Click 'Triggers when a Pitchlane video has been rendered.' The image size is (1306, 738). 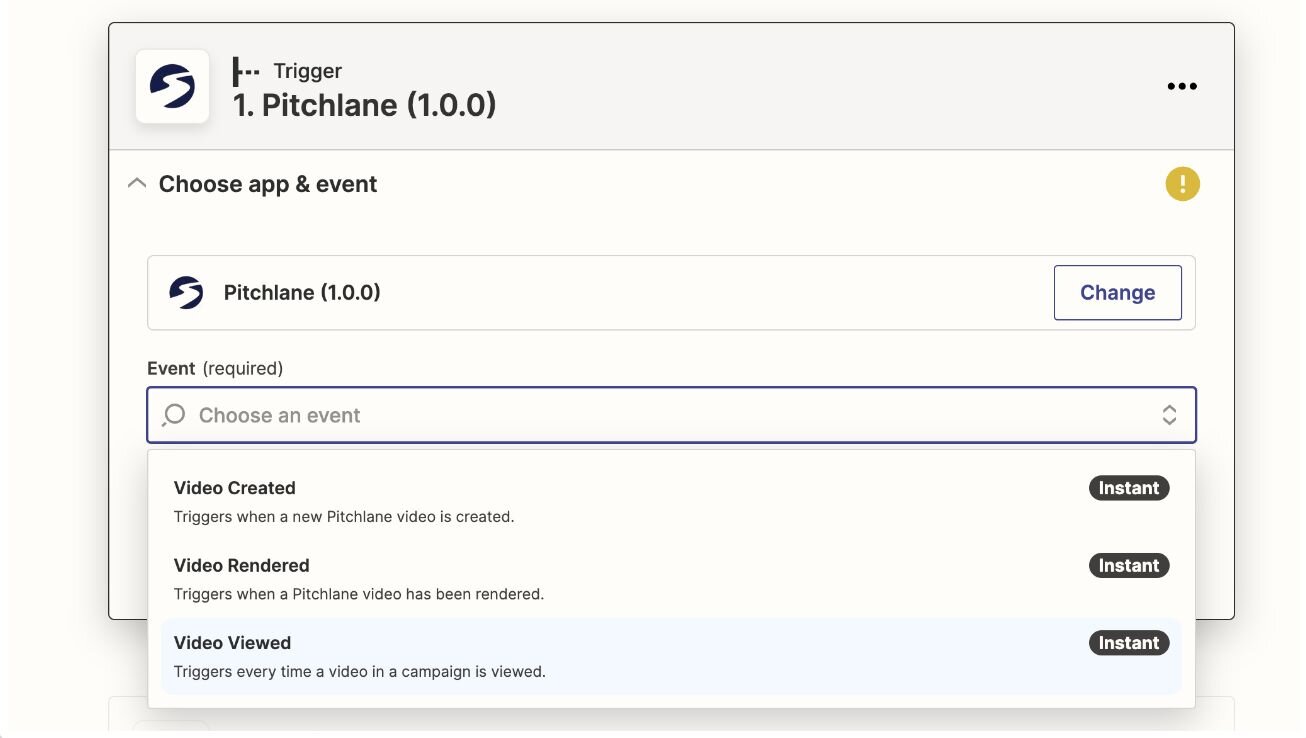359,594
